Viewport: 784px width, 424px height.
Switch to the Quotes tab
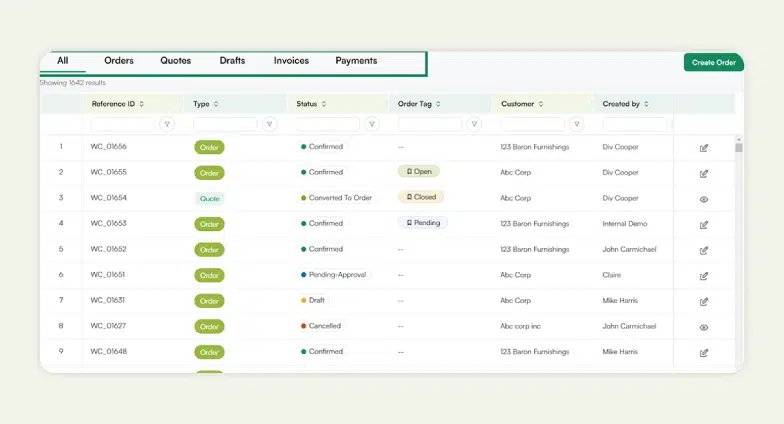point(175,61)
